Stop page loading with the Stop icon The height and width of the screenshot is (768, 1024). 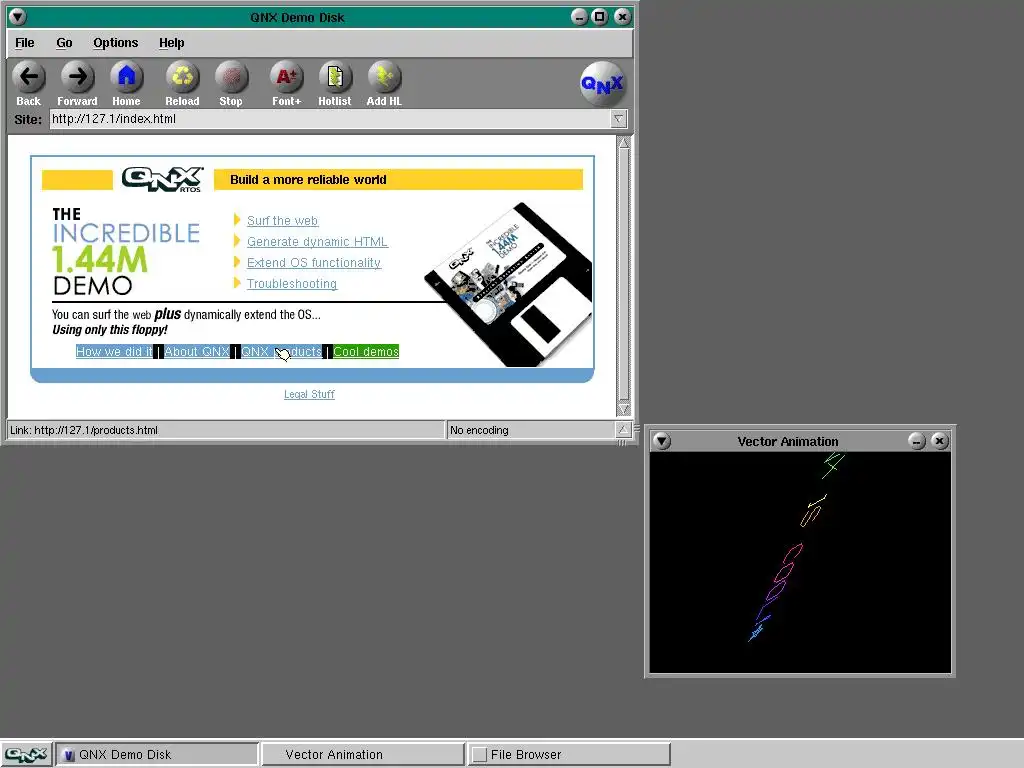[231, 77]
